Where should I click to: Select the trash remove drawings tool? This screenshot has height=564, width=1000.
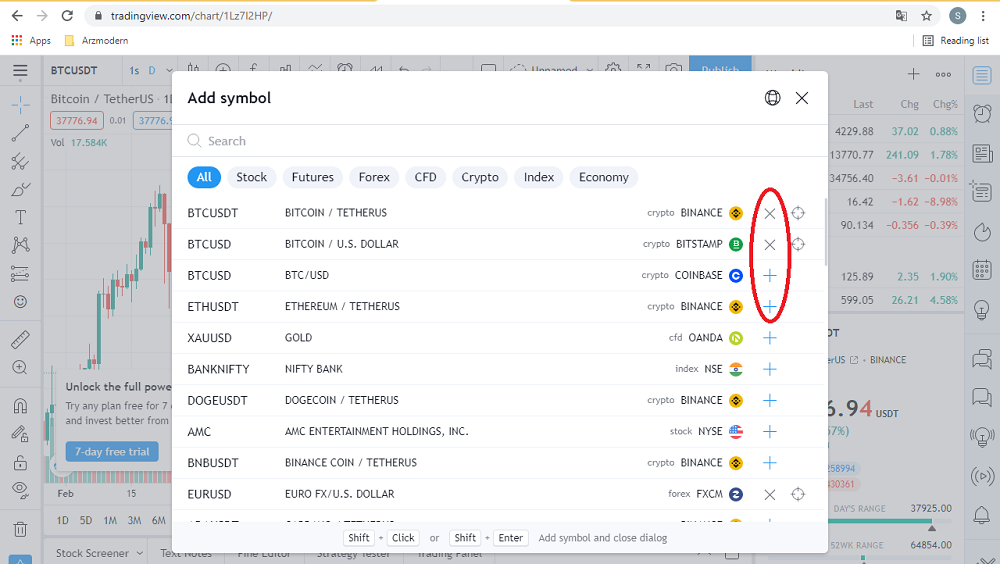point(20,529)
